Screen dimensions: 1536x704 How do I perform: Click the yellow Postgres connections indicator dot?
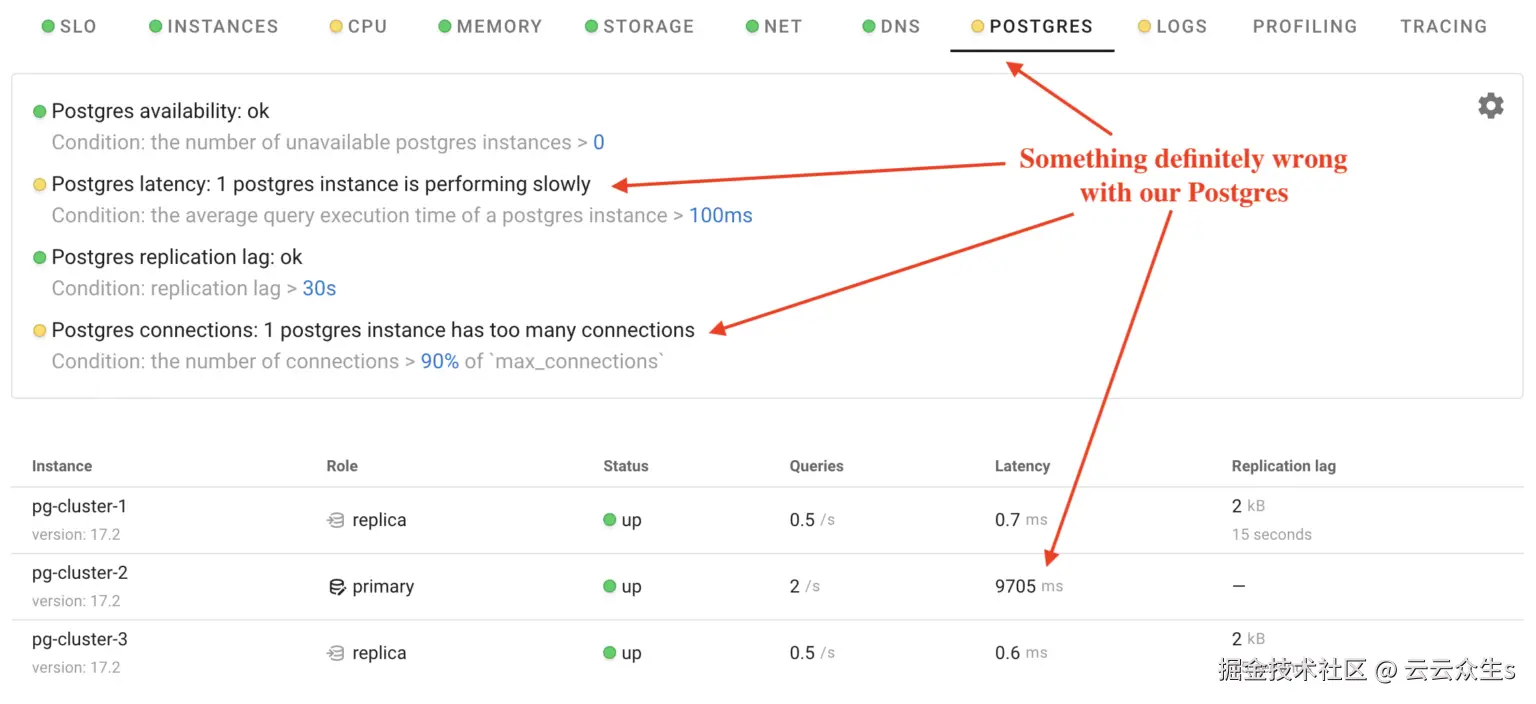pyautogui.click(x=40, y=331)
